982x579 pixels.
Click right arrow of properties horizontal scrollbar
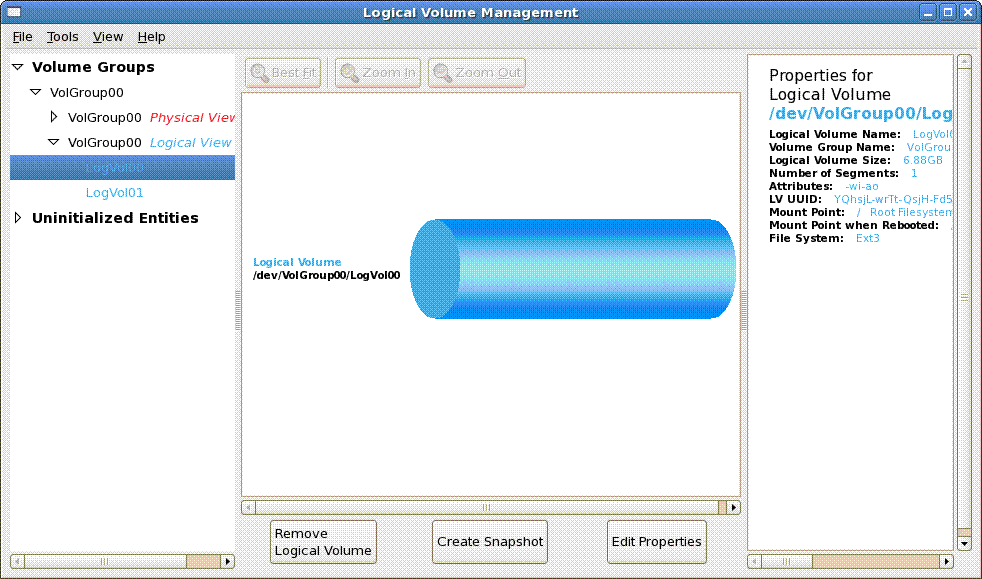point(947,561)
